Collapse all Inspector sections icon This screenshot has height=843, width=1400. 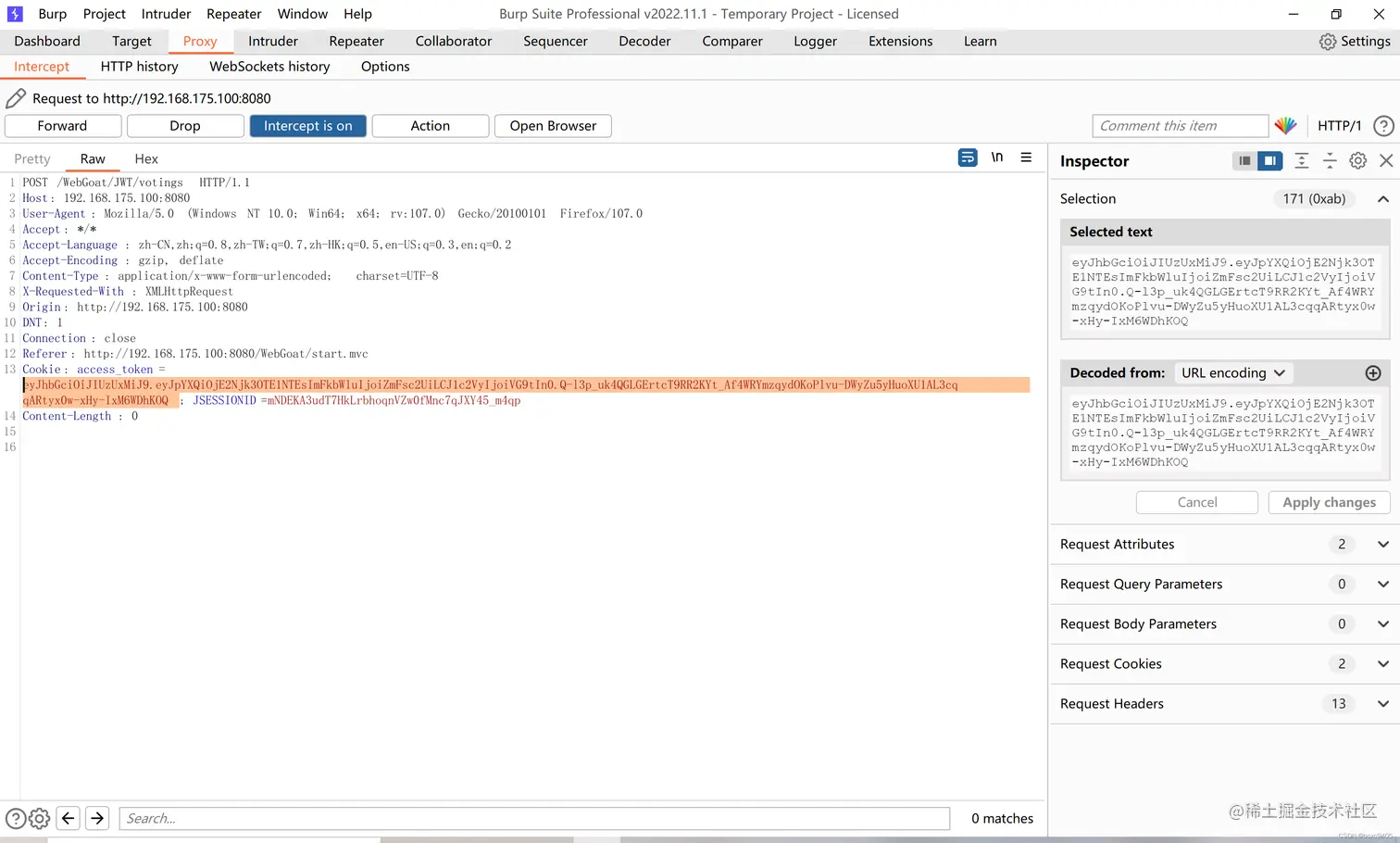1330,161
